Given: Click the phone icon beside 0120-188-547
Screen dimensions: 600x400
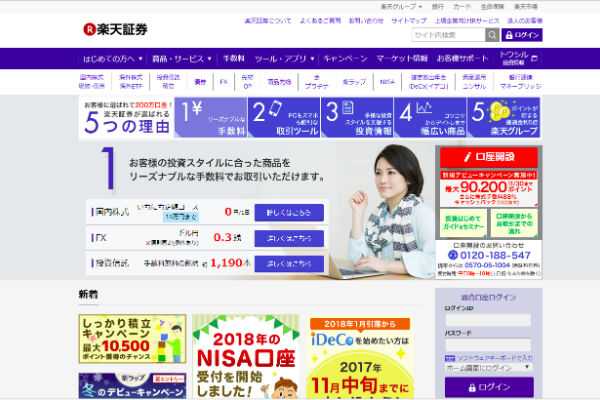Looking at the screenshot, I should (453, 255).
